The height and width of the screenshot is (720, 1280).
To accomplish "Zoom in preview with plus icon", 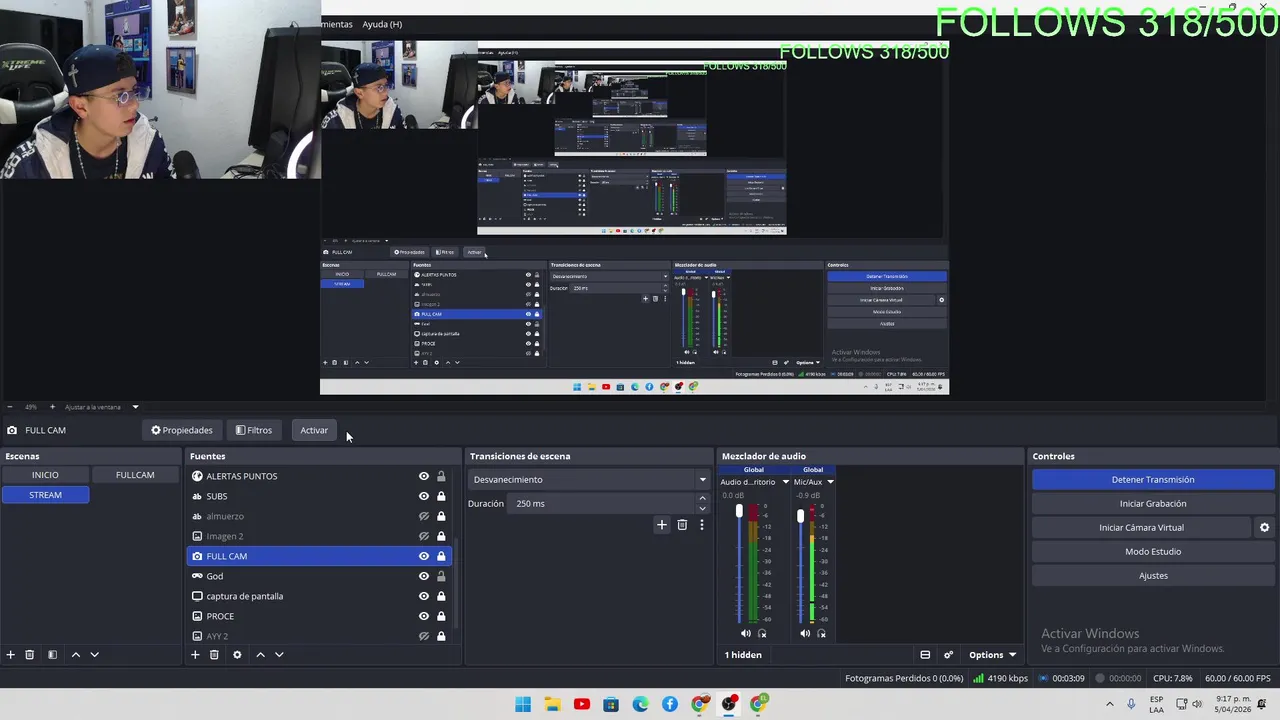I will coord(53,407).
